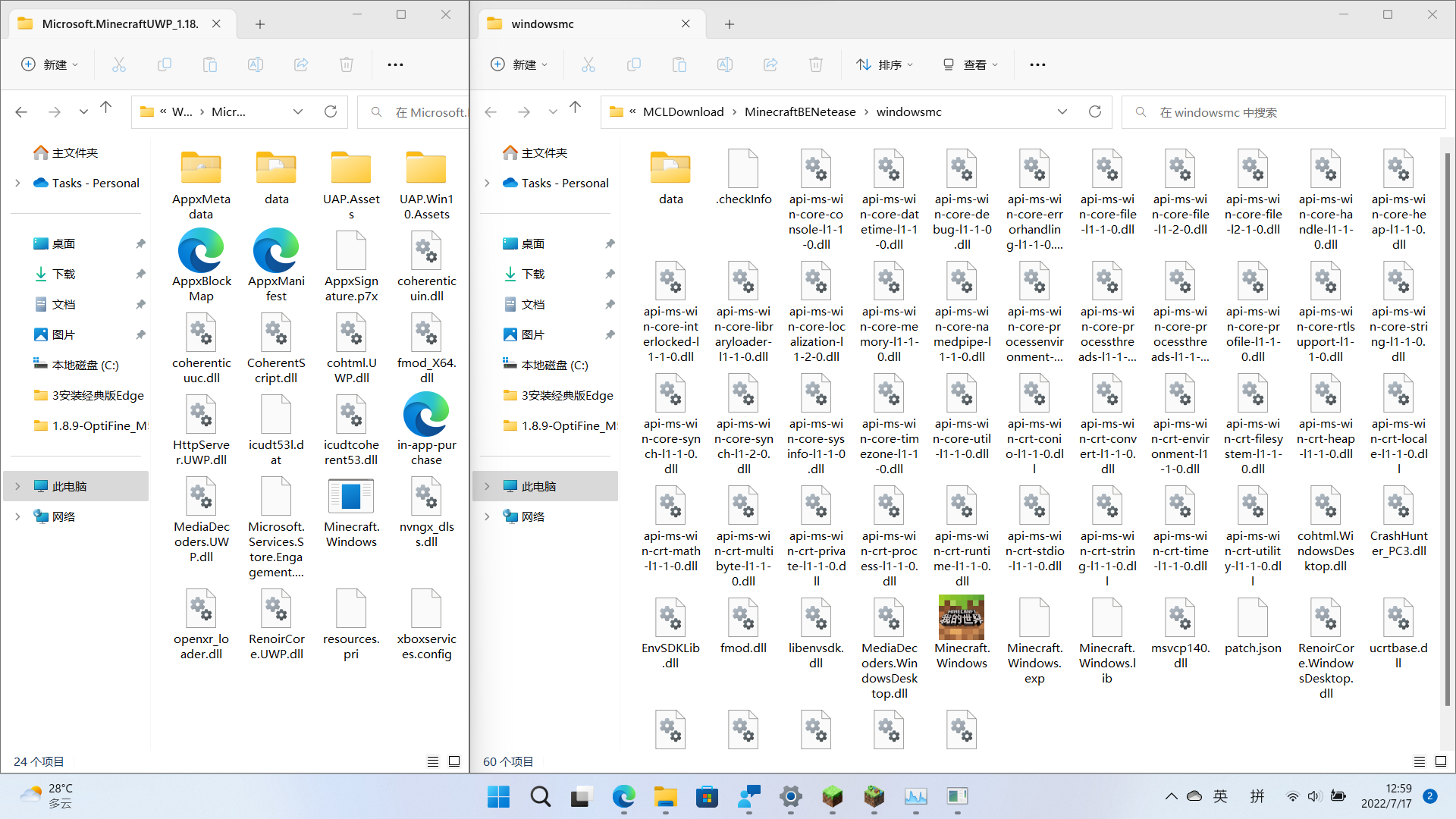1456x819 pixels.
Task: Expand Network (网络) in left window sidebar
Action: (17, 517)
